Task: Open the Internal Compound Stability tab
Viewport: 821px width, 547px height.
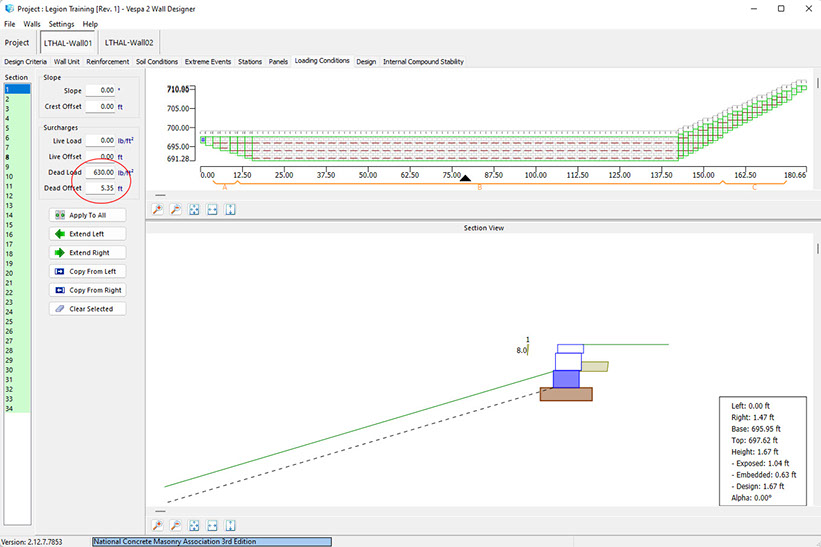Action: click(x=423, y=62)
